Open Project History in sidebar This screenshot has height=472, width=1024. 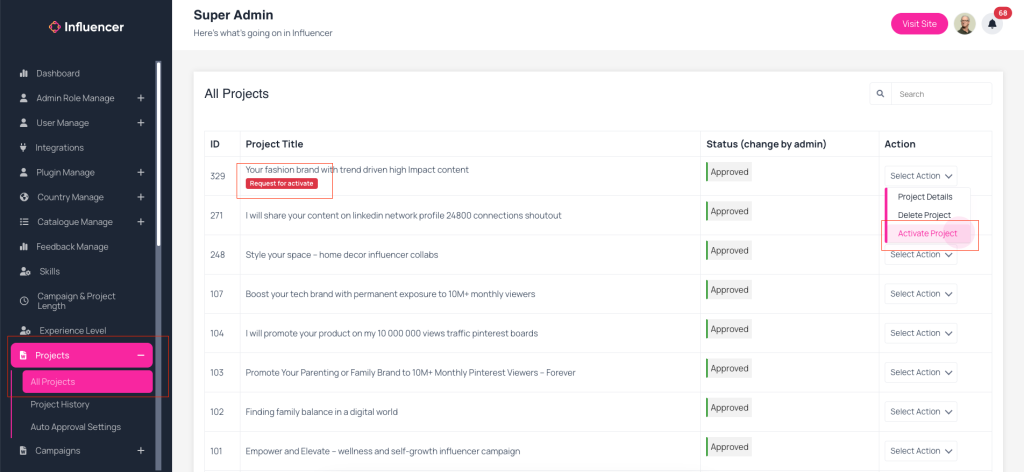60,405
